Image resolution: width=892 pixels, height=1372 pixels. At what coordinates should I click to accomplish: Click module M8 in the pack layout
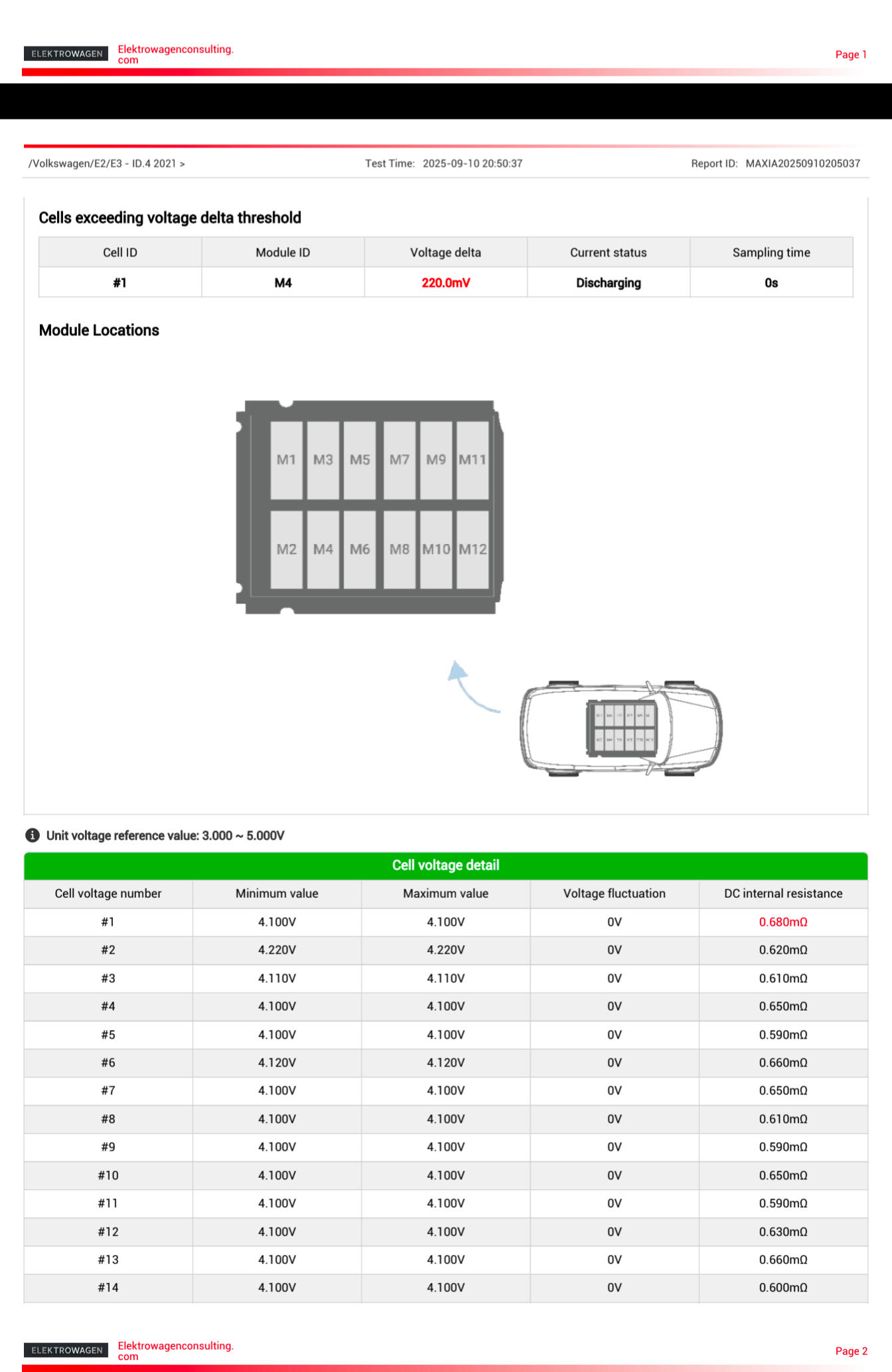tap(399, 549)
